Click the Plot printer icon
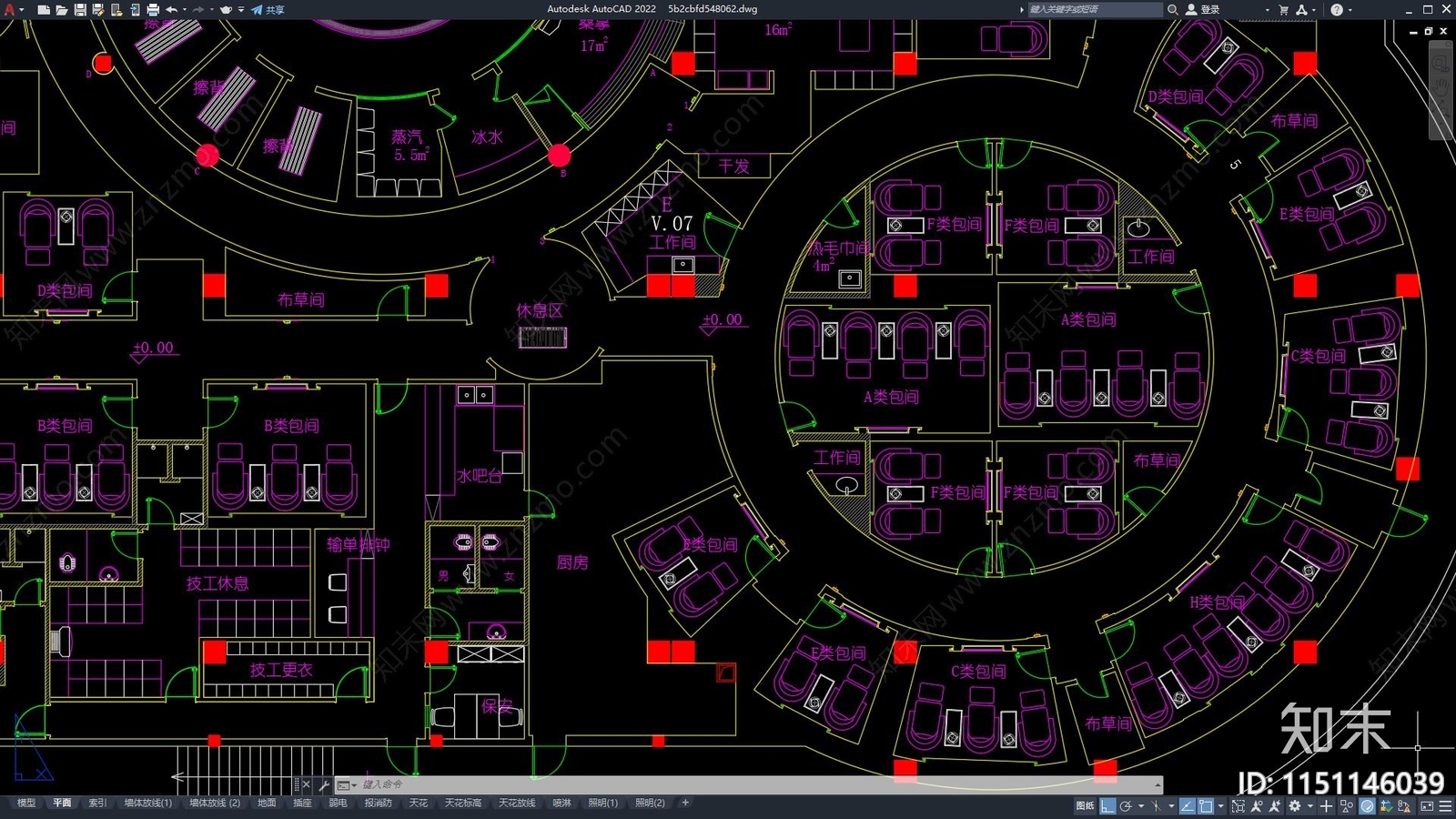 [153, 9]
